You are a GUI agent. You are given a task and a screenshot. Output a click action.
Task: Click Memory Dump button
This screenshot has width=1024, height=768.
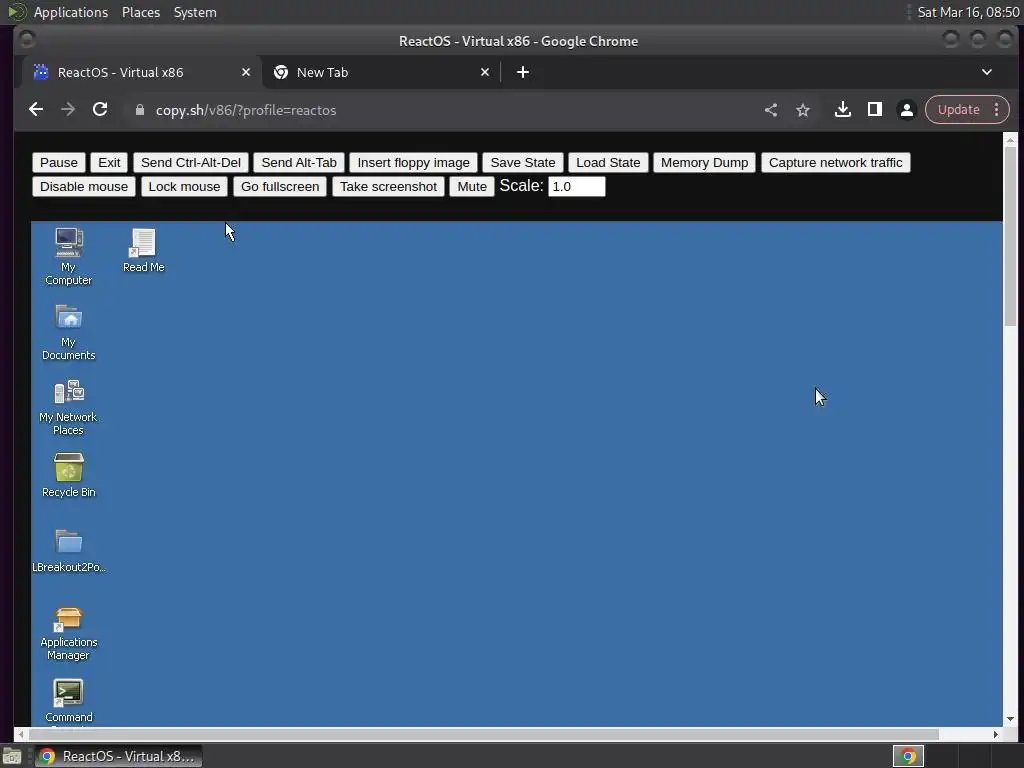(705, 163)
